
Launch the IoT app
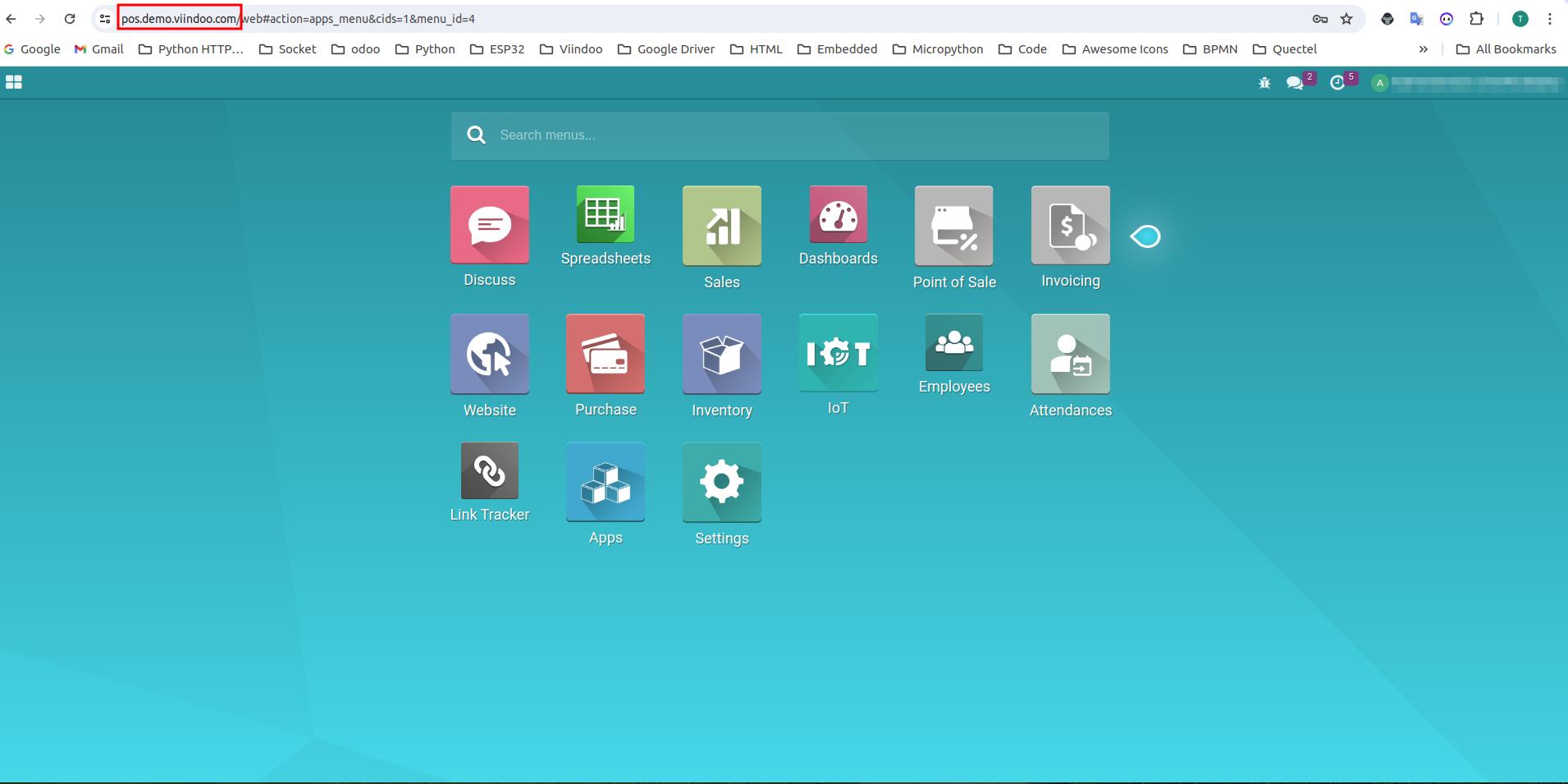pyautogui.click(x=838, y=353)
